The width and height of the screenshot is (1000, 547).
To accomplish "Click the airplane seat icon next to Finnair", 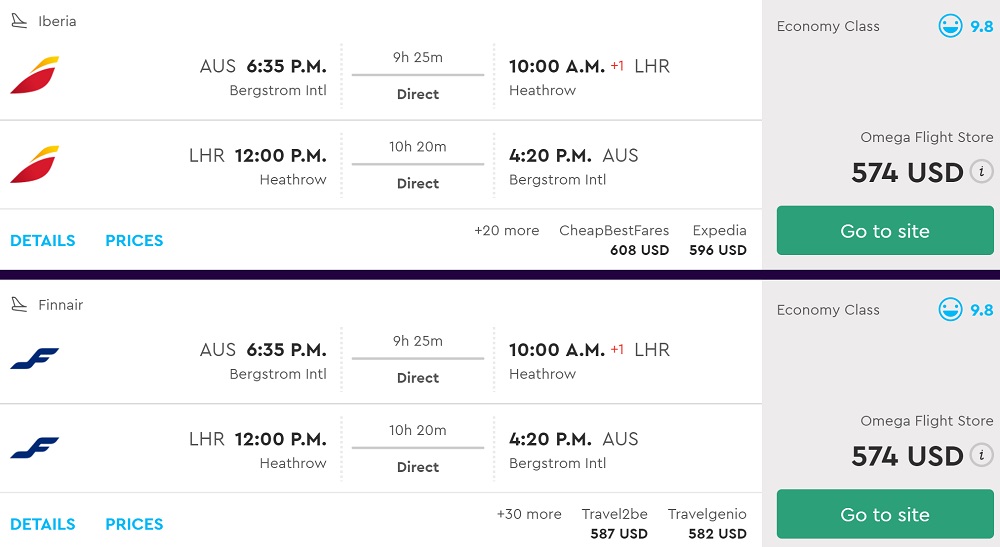I will [x=19, y=305].
